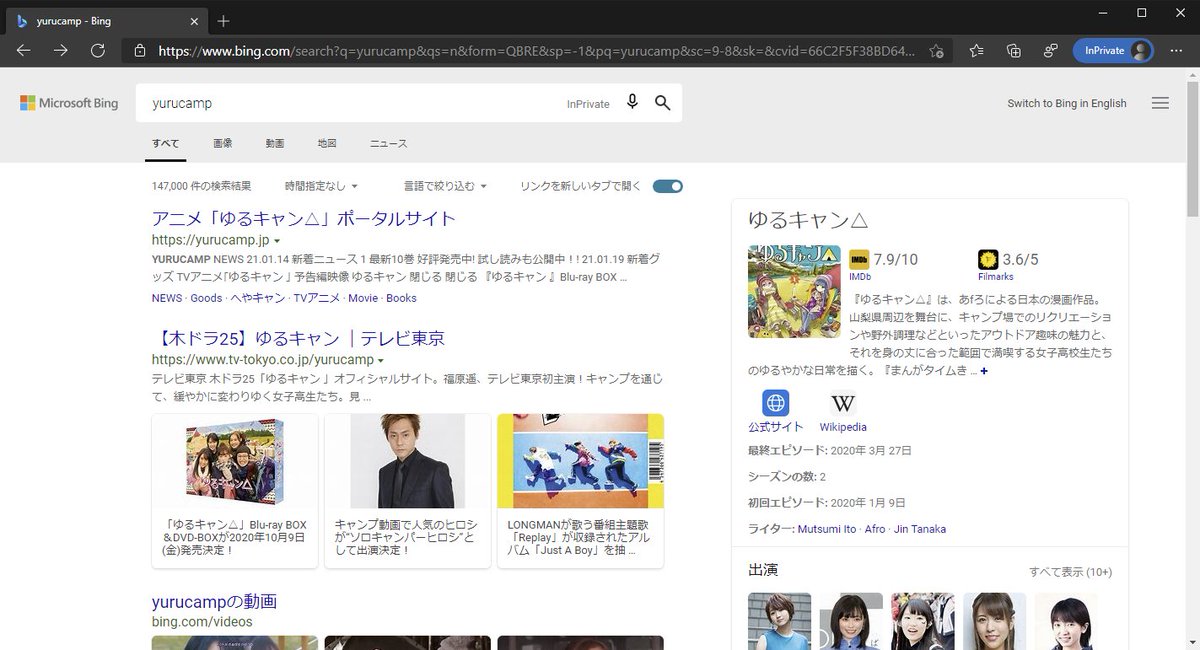Open the NEWS sitelink

(167, 298)
